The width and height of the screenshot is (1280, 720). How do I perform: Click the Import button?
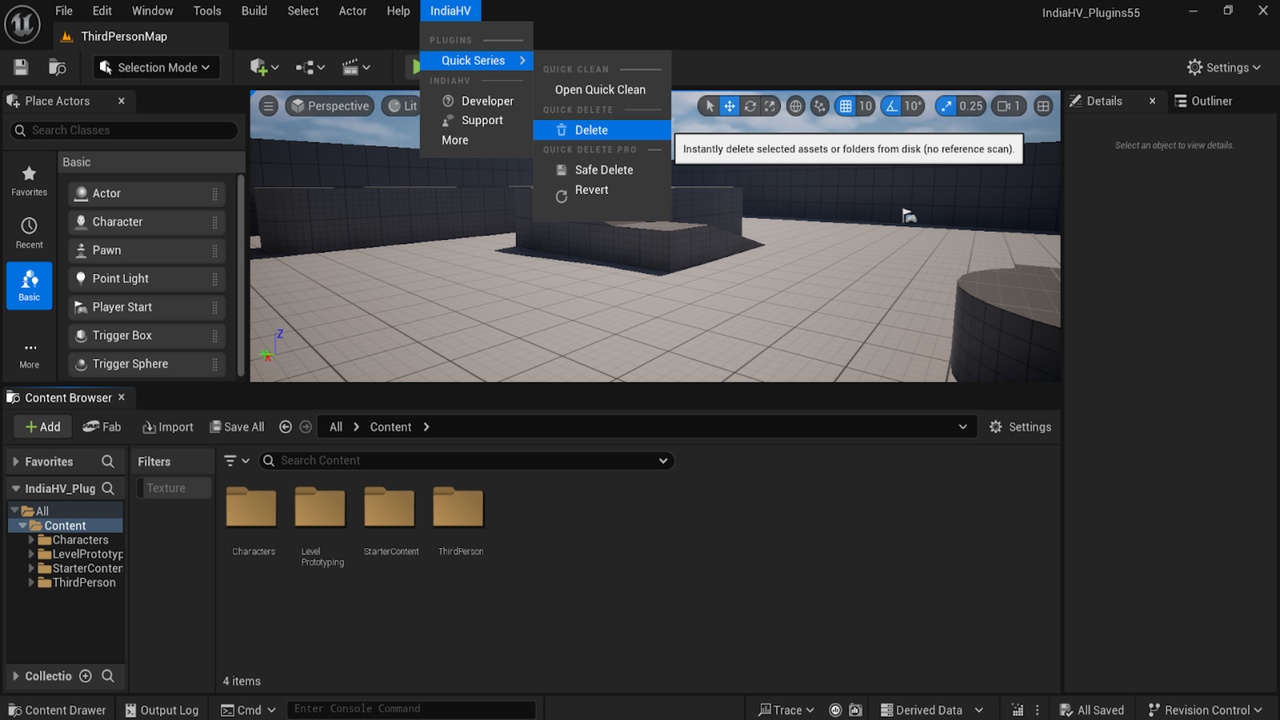pos(168,427)
